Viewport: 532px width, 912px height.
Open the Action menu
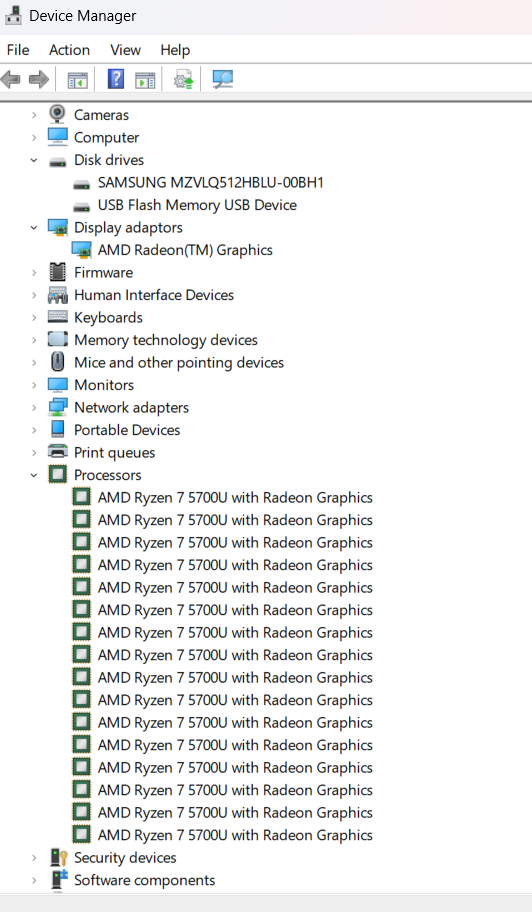pyautogui.click(x=69, y=50)
